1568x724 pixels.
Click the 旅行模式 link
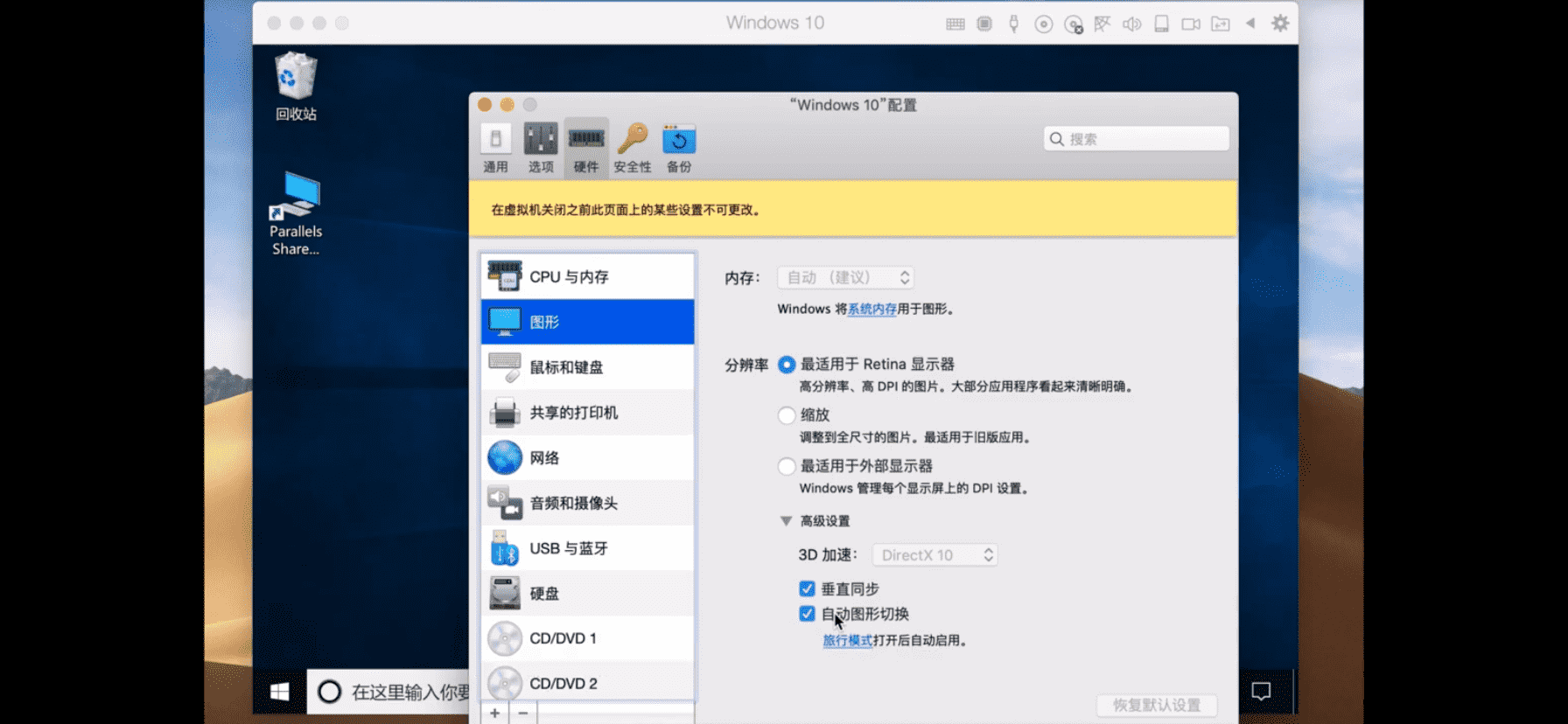point(846,641)
